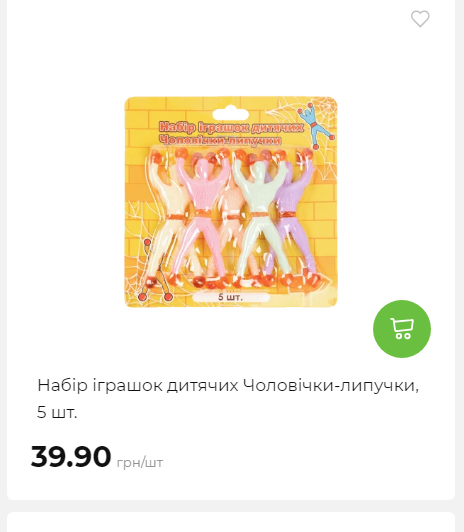Viewport: 464px width, 532px height.
Task: Click the 5 шт. label on package
Action: (231, 297)
